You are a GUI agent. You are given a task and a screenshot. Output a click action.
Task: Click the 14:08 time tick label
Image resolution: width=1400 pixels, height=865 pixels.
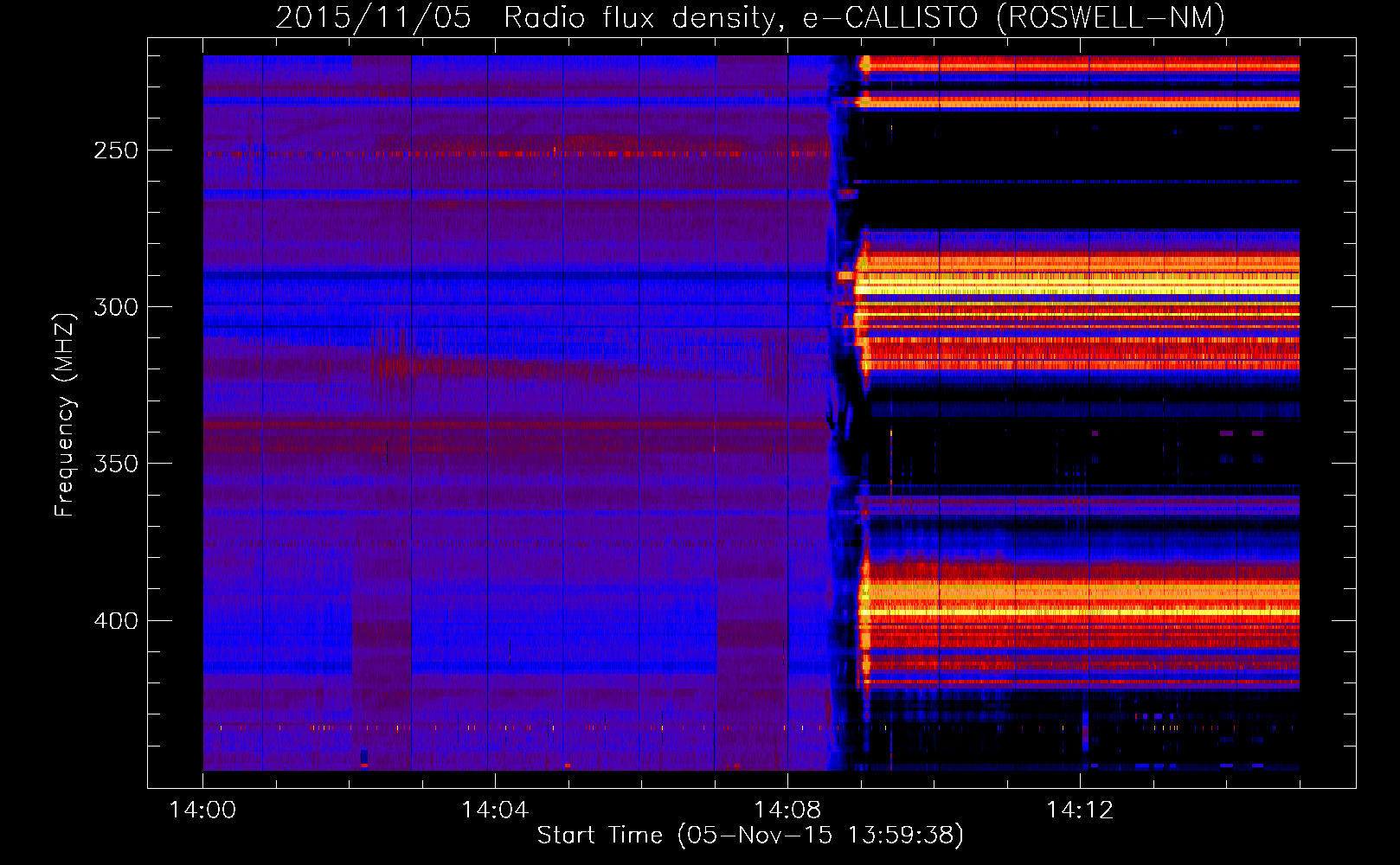click(x=787, y=811)
